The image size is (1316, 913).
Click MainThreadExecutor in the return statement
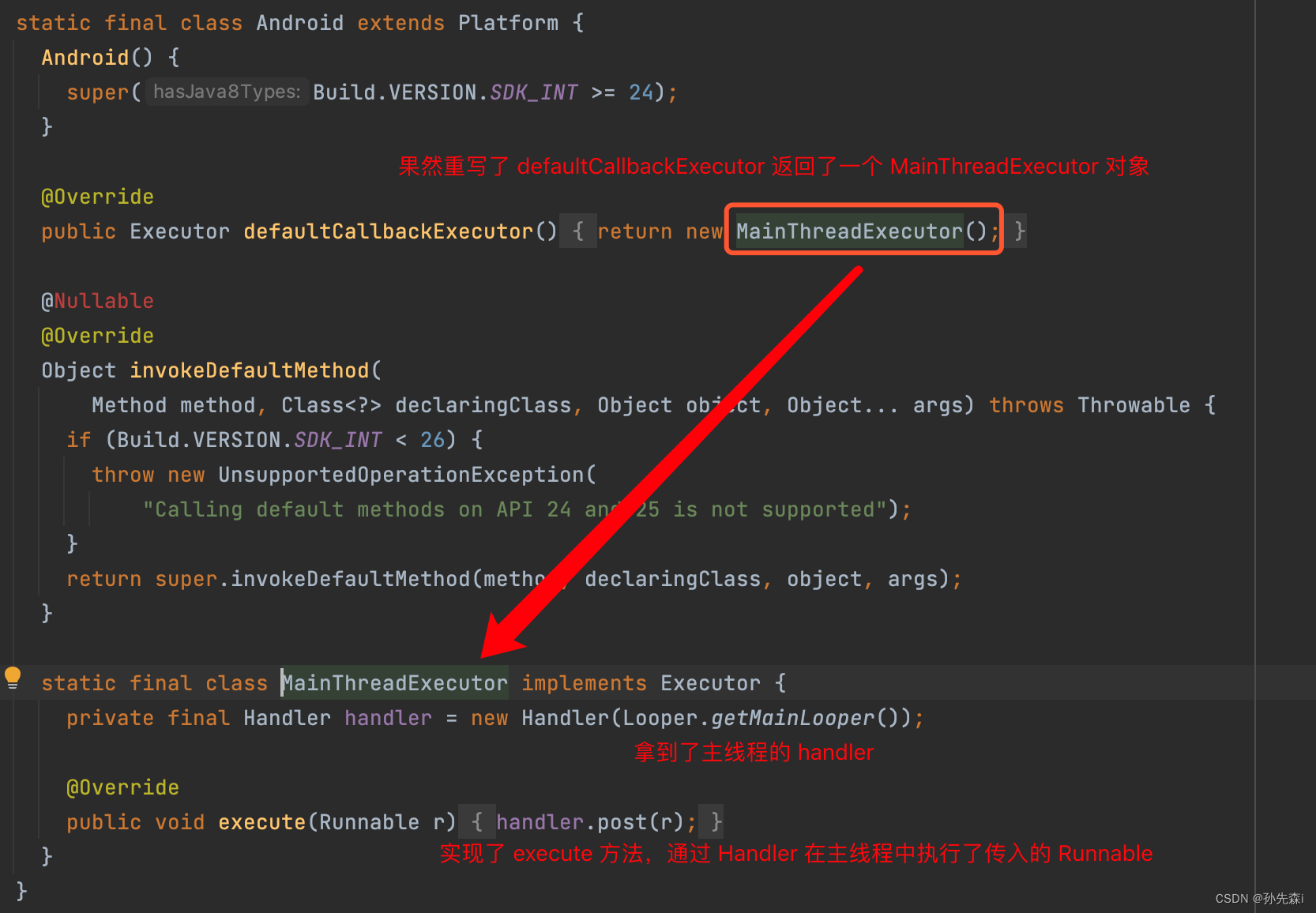(x=849, y=231)
